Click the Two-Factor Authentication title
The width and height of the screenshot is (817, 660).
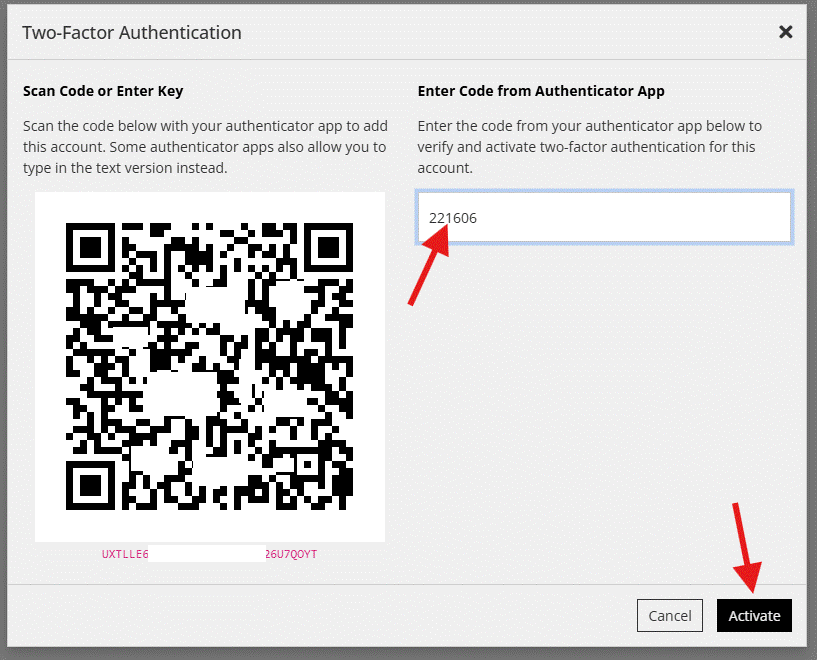coord(132,32)
